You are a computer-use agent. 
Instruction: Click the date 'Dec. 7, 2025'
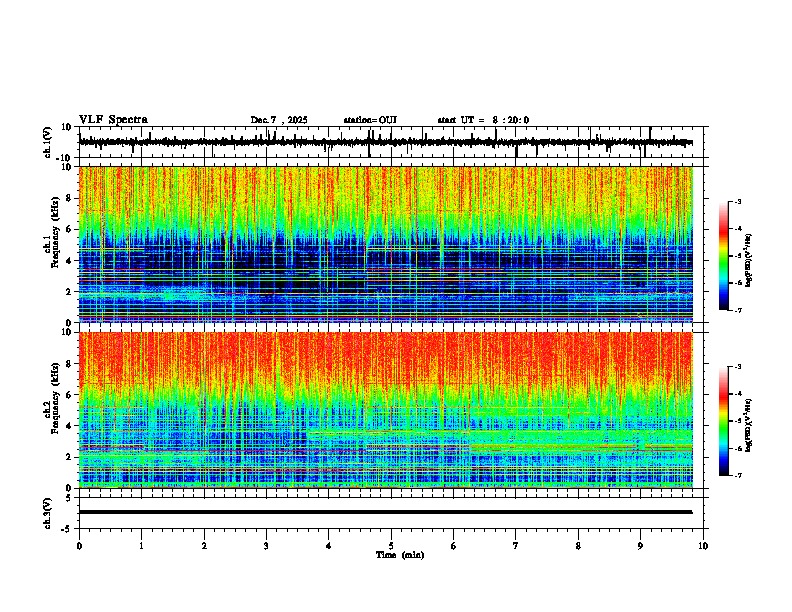pyautogui.click(x=279, y=120)
